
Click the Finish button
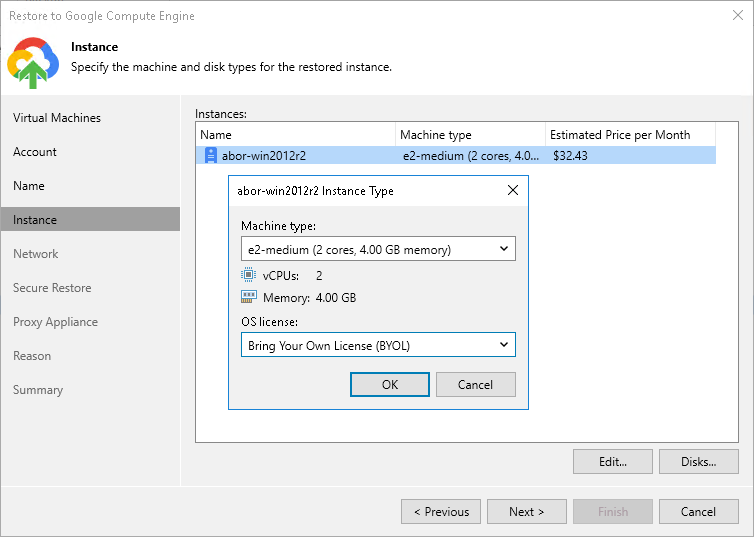click(613, 512)
